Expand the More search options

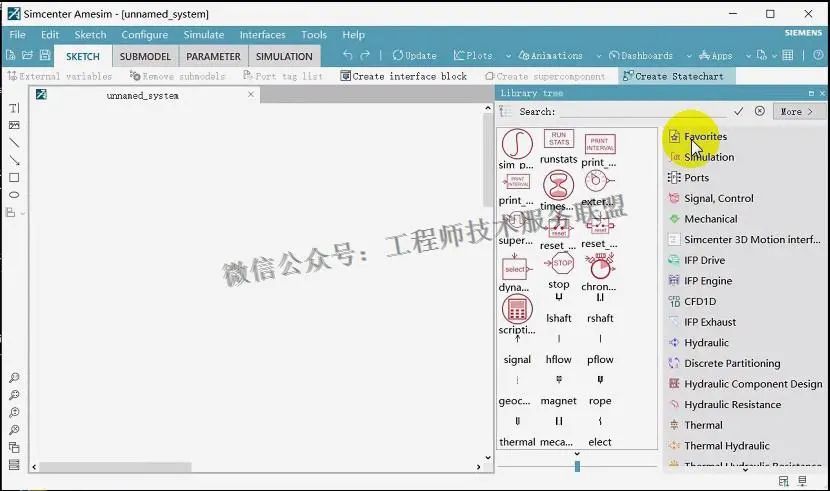[x=797, y=112]
